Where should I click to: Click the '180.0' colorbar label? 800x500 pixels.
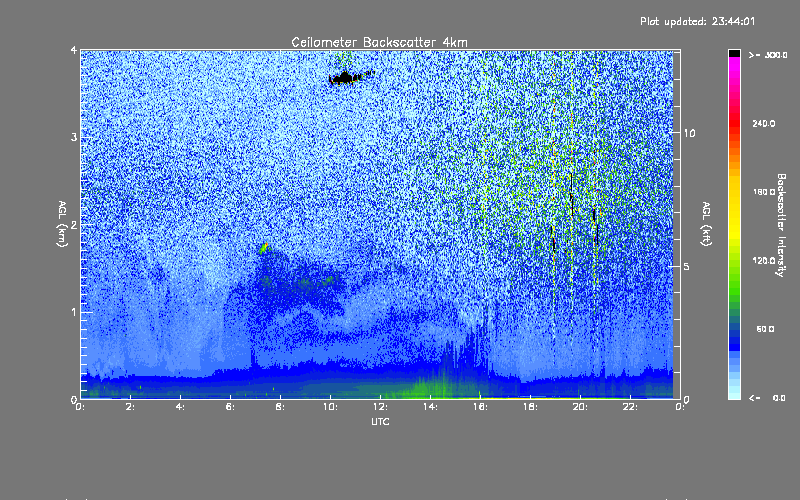(764, 192)
